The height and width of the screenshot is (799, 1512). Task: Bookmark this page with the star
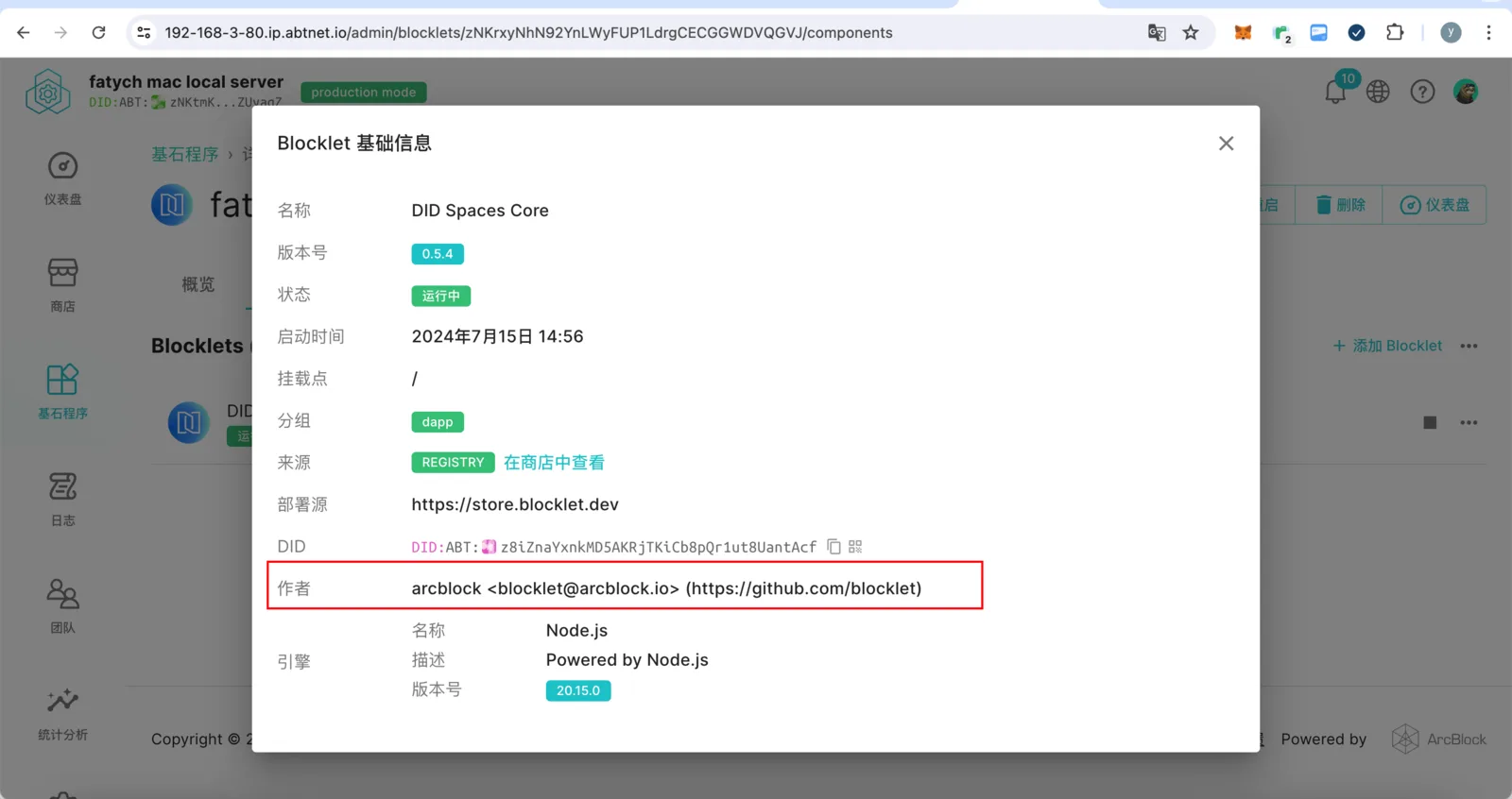(1191, 33)
